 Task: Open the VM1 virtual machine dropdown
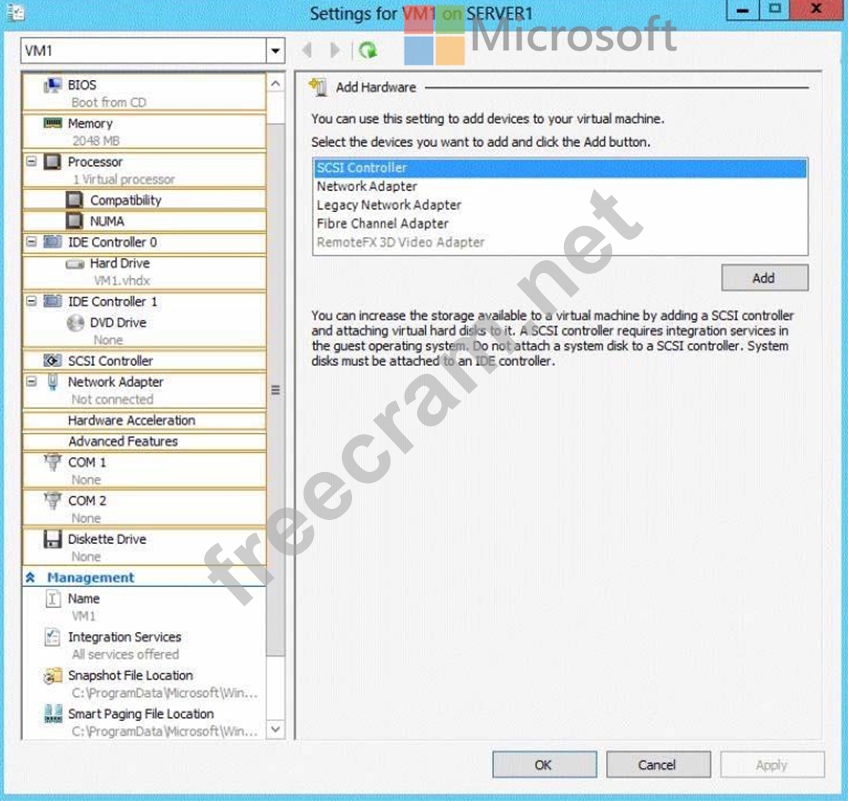pos(275,51)
